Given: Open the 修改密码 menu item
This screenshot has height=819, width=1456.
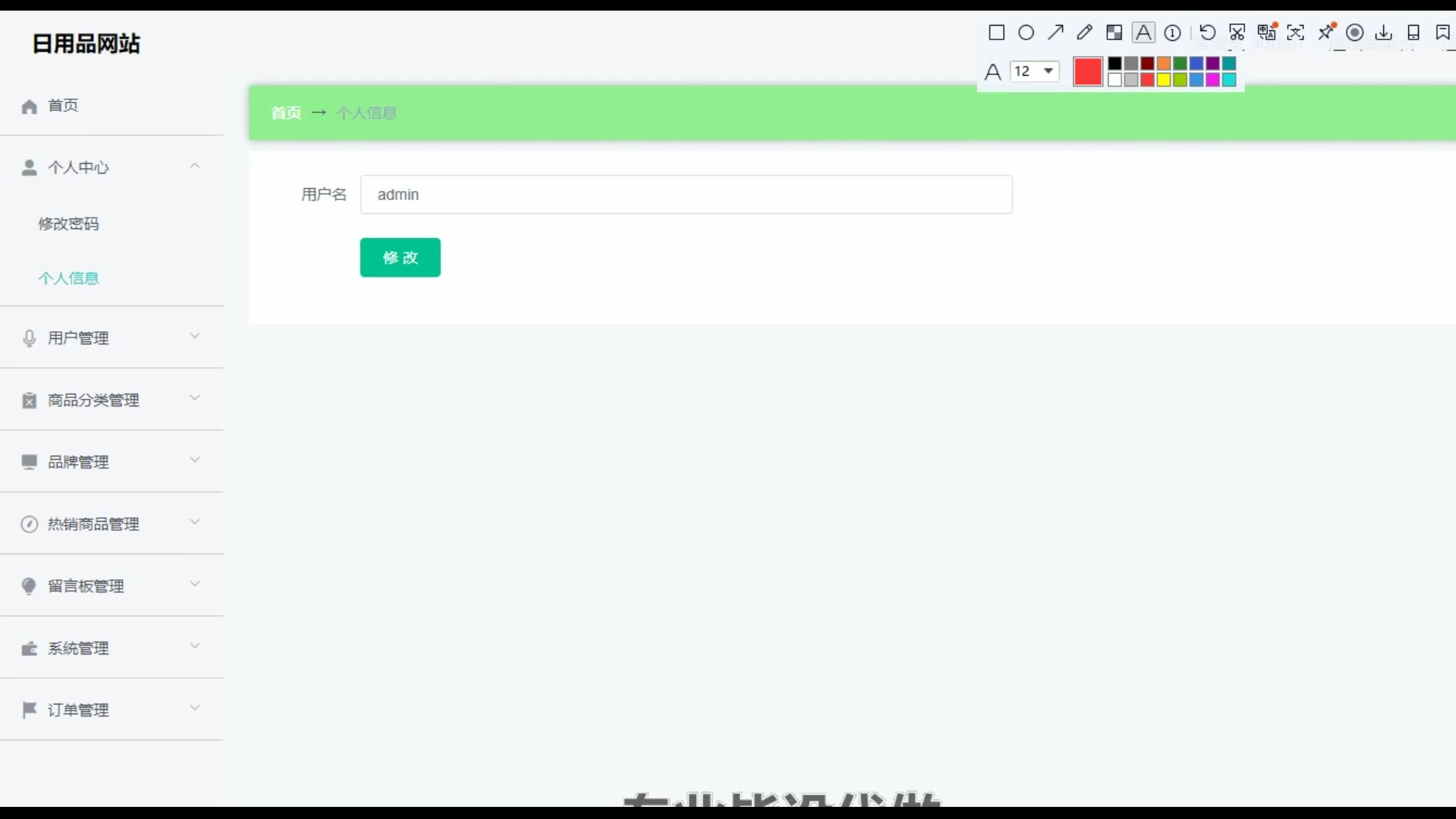Looking at the screenshot, I should (x=69, y=224).
